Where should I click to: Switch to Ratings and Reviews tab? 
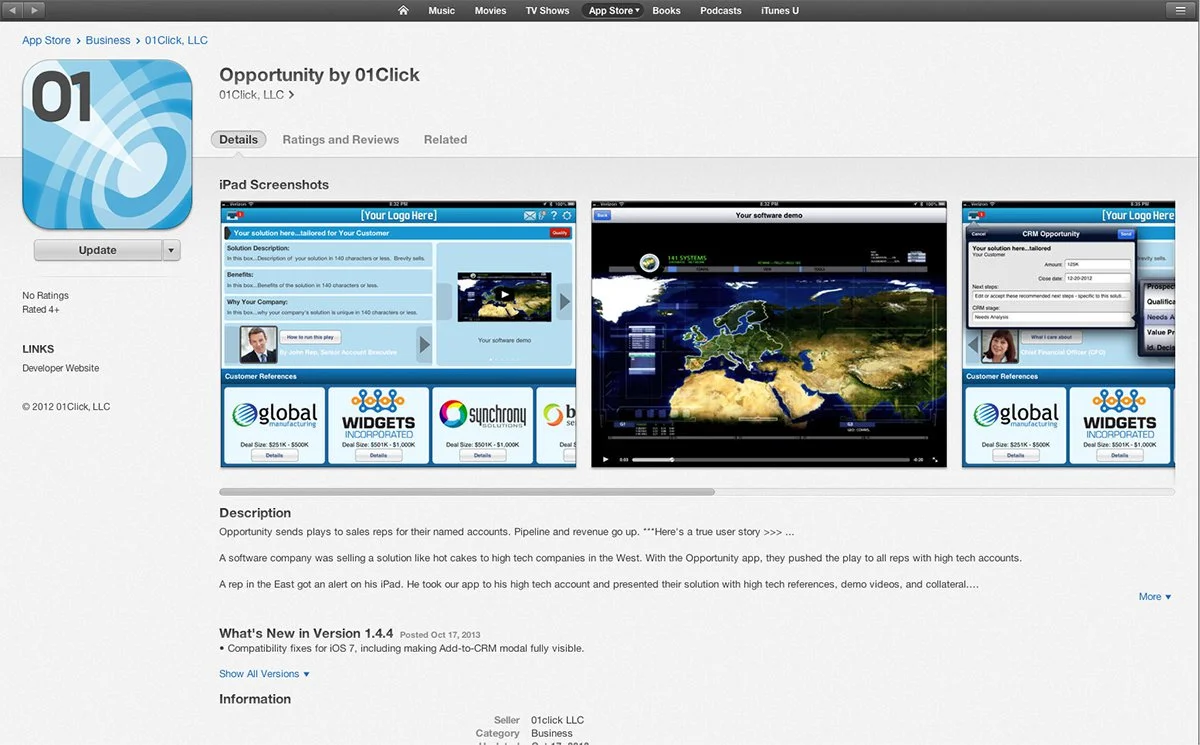pos(341,140)
